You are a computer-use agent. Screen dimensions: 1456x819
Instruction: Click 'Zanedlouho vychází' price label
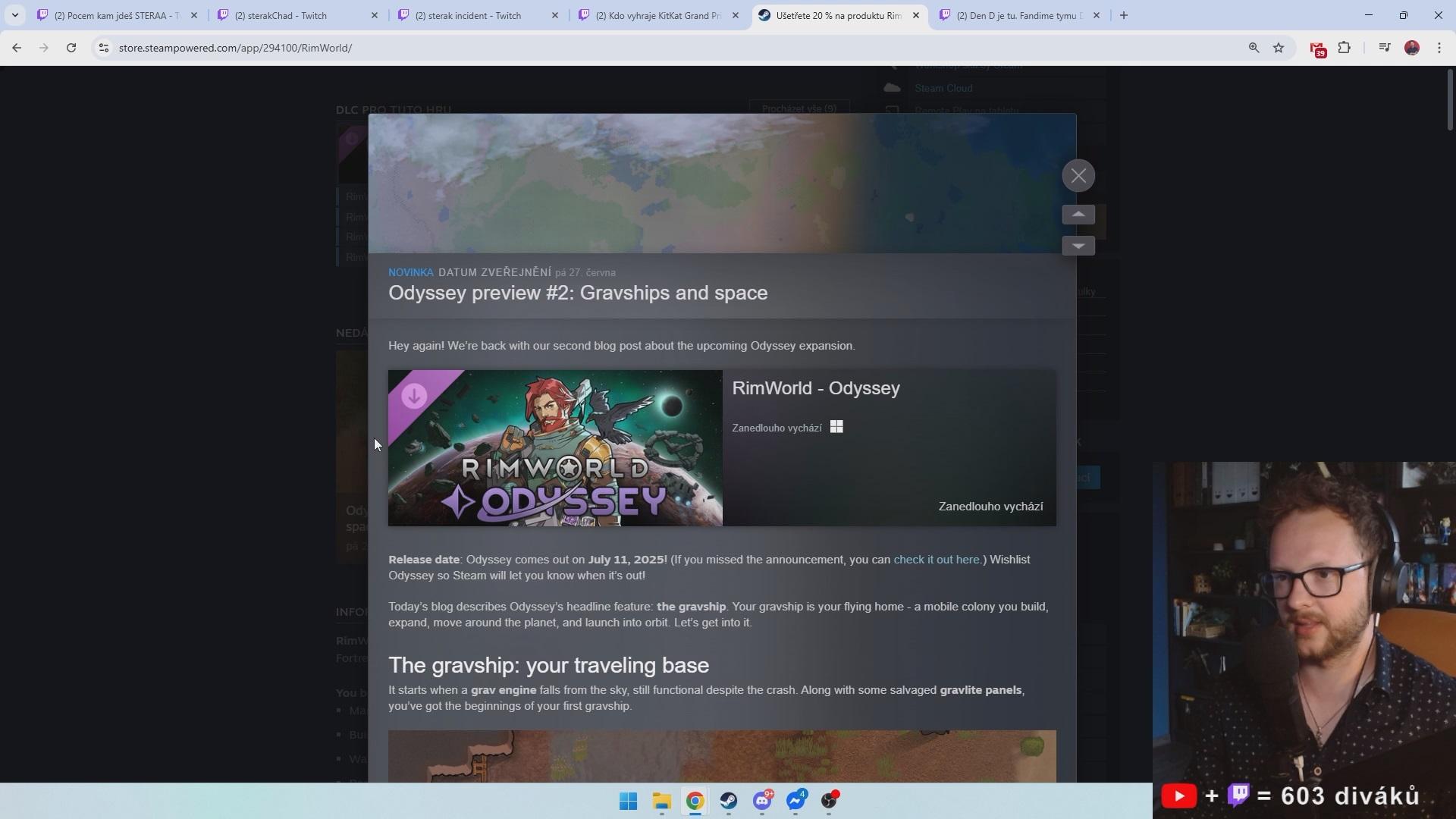[990, 507]
